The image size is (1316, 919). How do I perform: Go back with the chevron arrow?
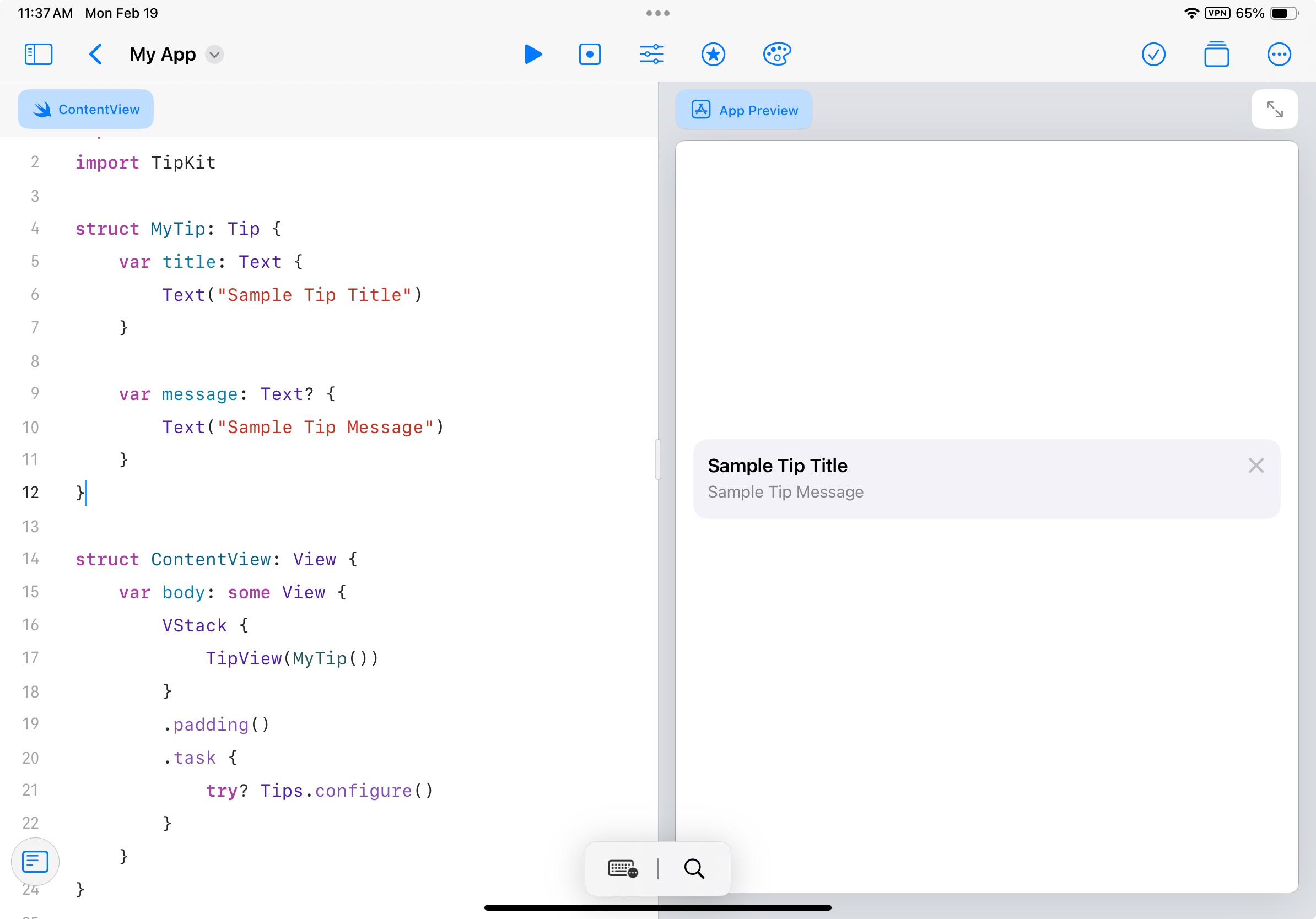96,55
